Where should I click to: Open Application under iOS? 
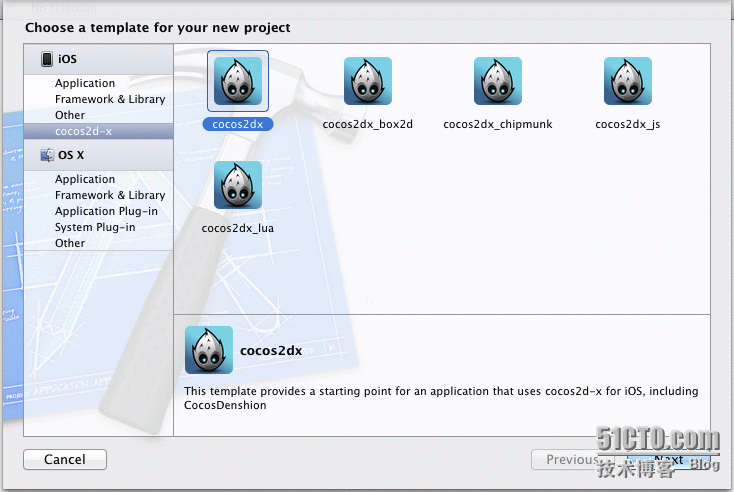click(85, 83)
